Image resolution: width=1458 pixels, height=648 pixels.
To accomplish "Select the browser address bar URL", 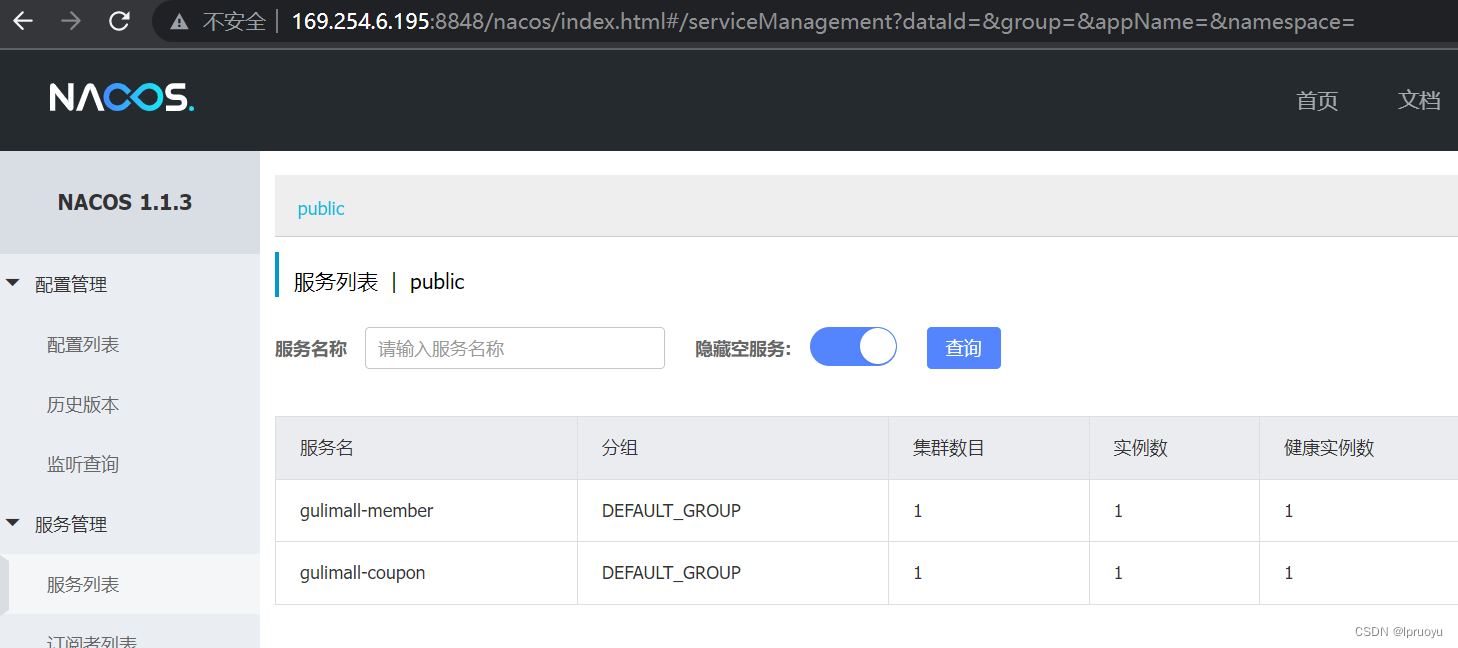I will (822, 20).
